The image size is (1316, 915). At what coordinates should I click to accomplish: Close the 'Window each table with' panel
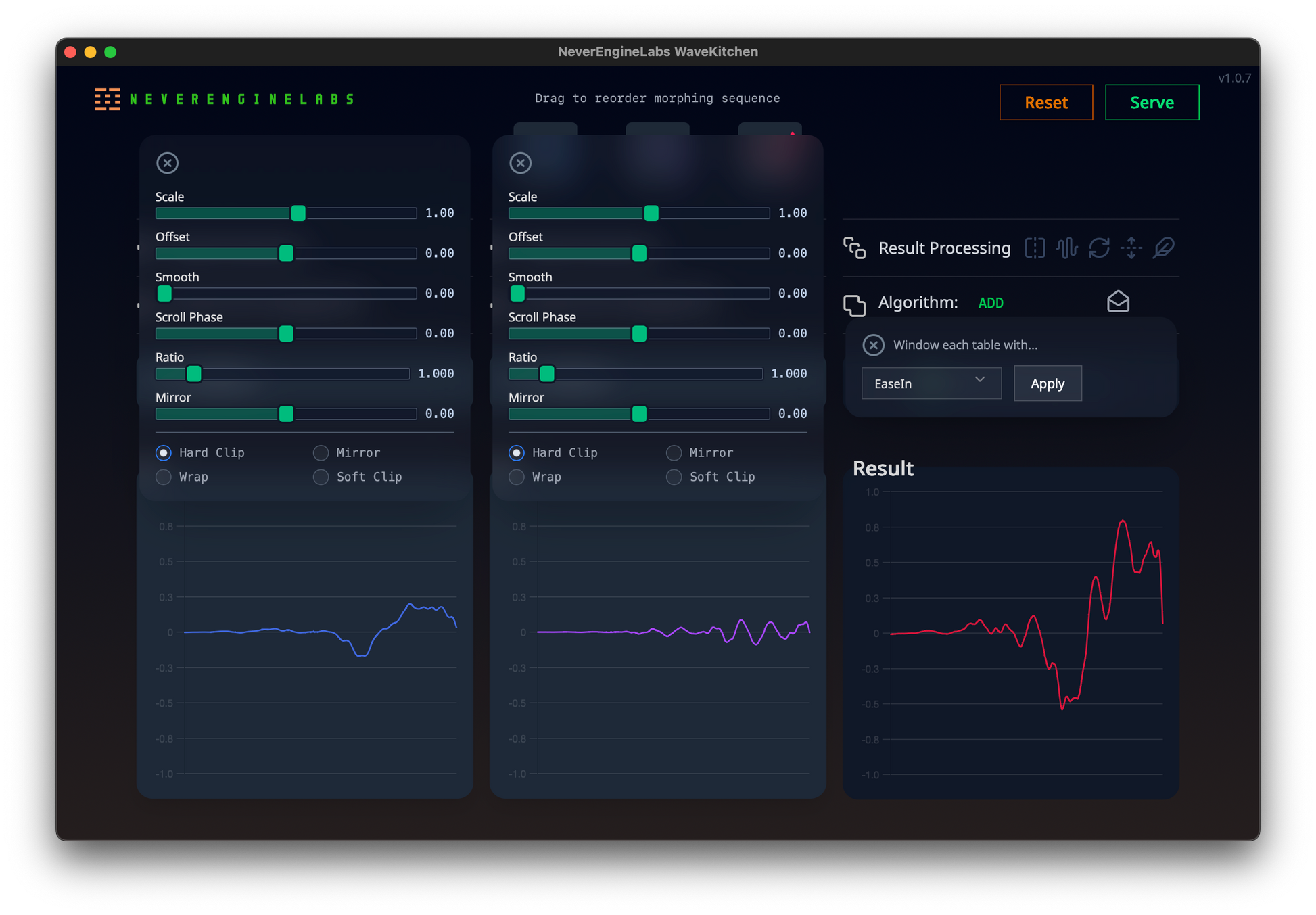coord(873,345)
